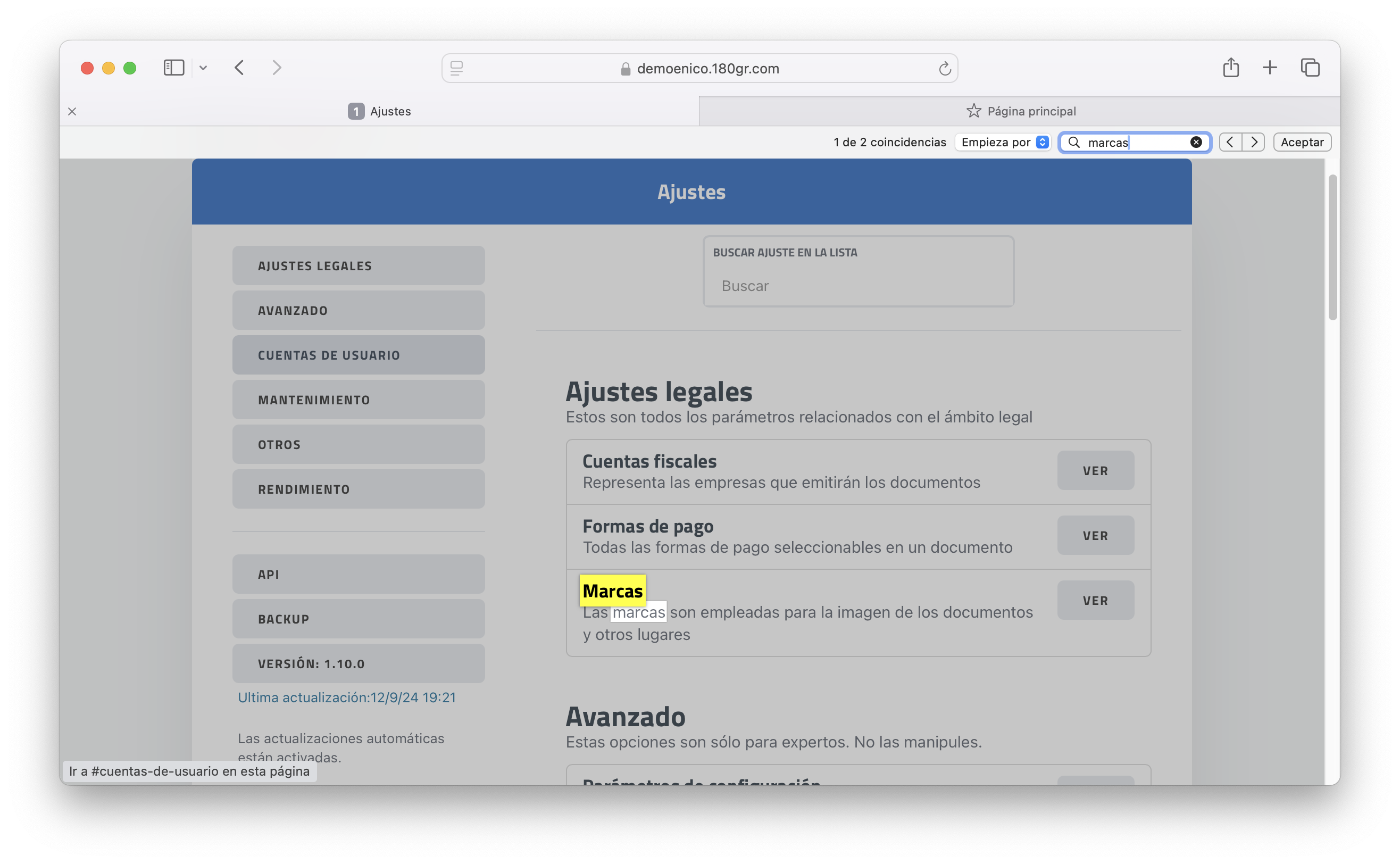Open the sidebar chevron dropdown menu
This screenshot has height=864, width=1400.
(x=203, y=69)
